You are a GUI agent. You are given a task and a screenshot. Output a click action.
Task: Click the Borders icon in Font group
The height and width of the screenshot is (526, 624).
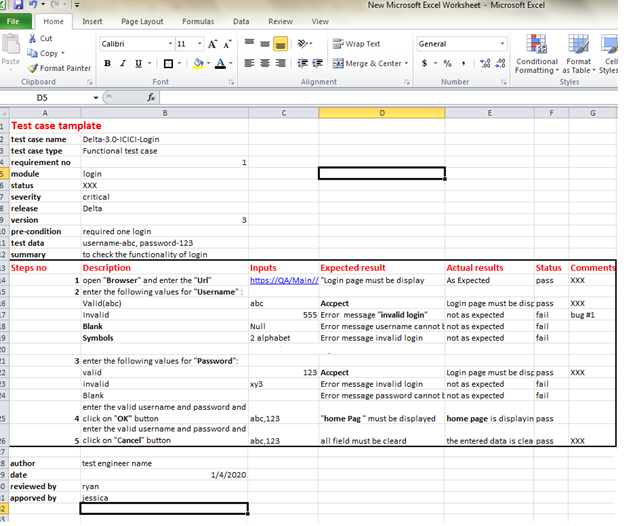tap(168, 64)
